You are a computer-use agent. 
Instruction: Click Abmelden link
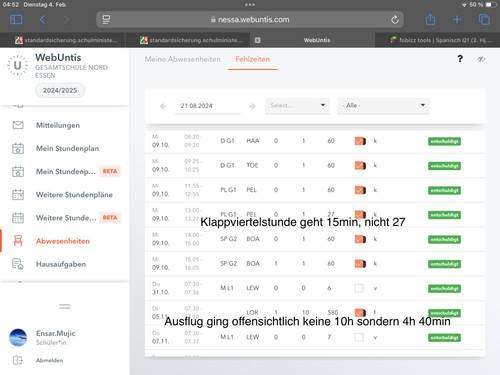(x=49, y=360)
